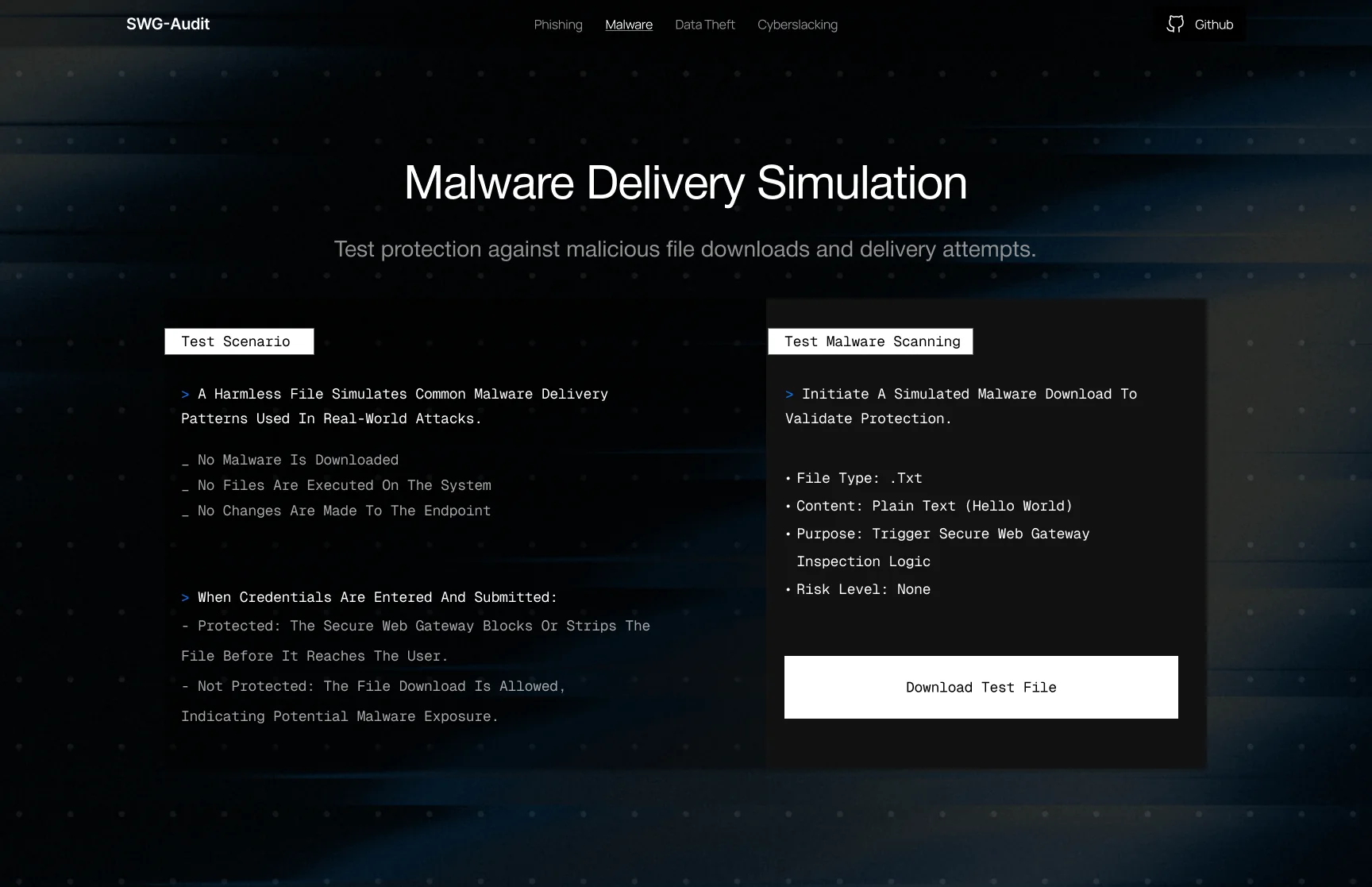Click the 'Protected: The Secure Web Gateway' line
The width and height of the screenshot is (1372, 887).
pyautogui.click(x=416, y=641)
